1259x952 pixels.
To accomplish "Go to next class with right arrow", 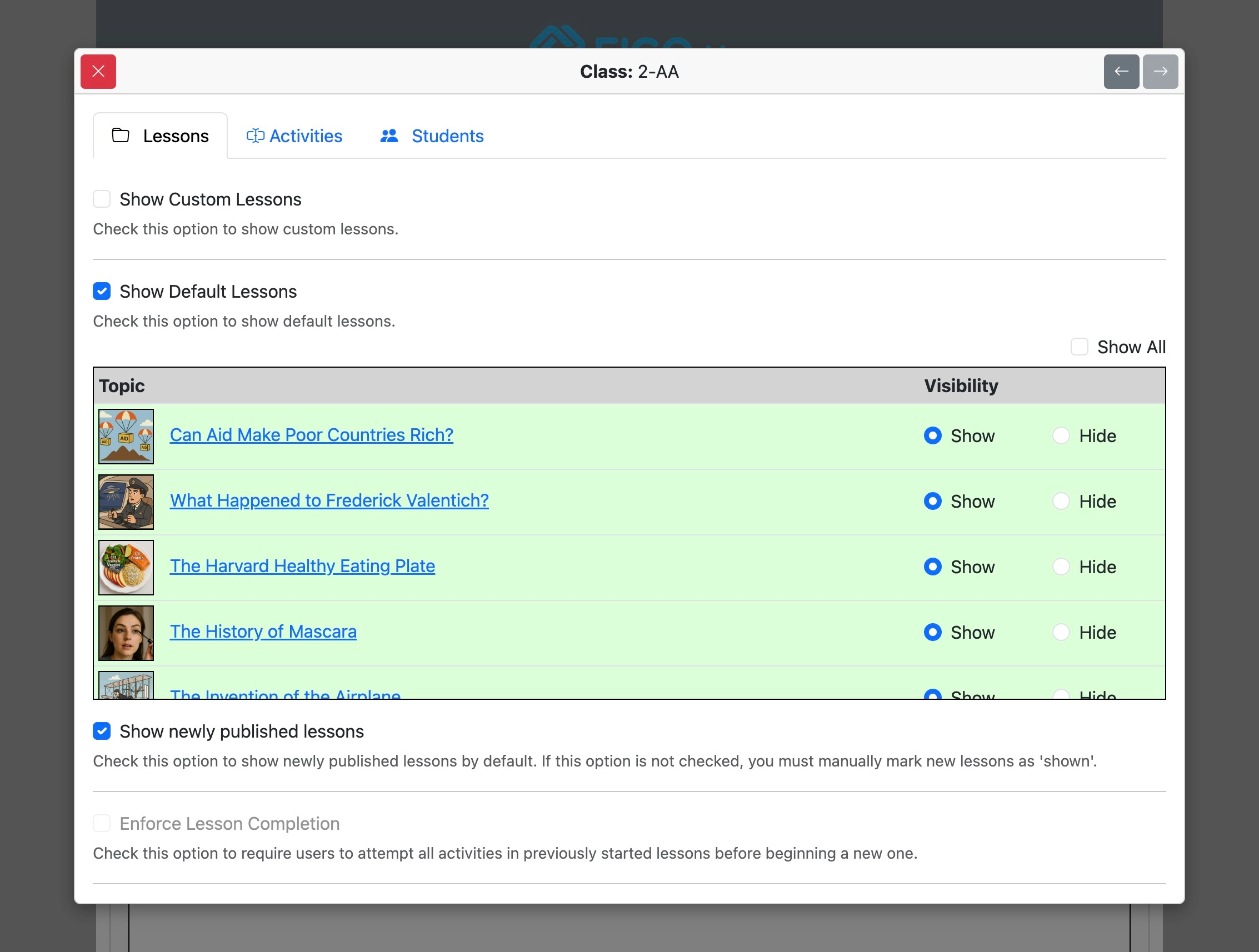I will coord(1160,72).
